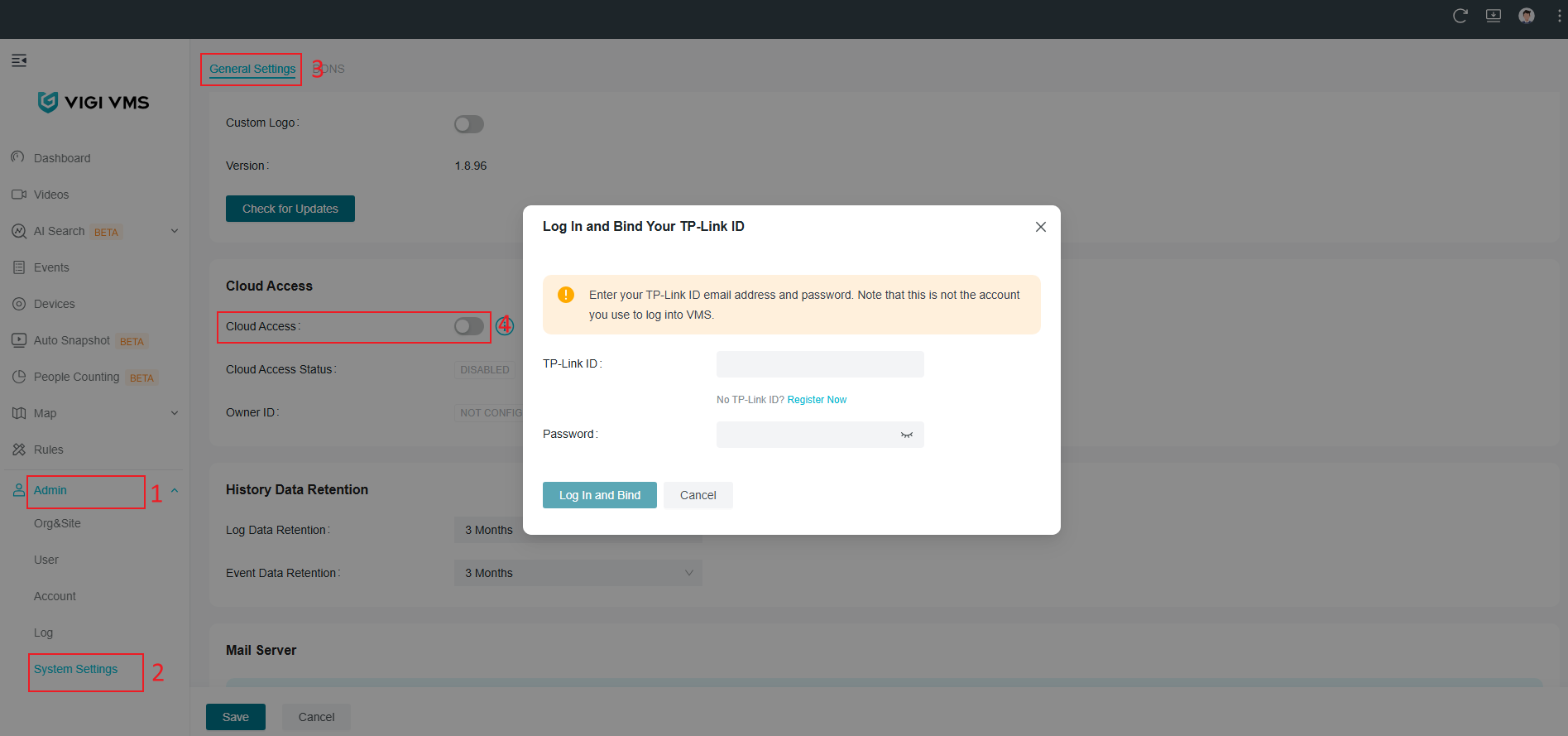Go to Events page

[x=51, y=267]
